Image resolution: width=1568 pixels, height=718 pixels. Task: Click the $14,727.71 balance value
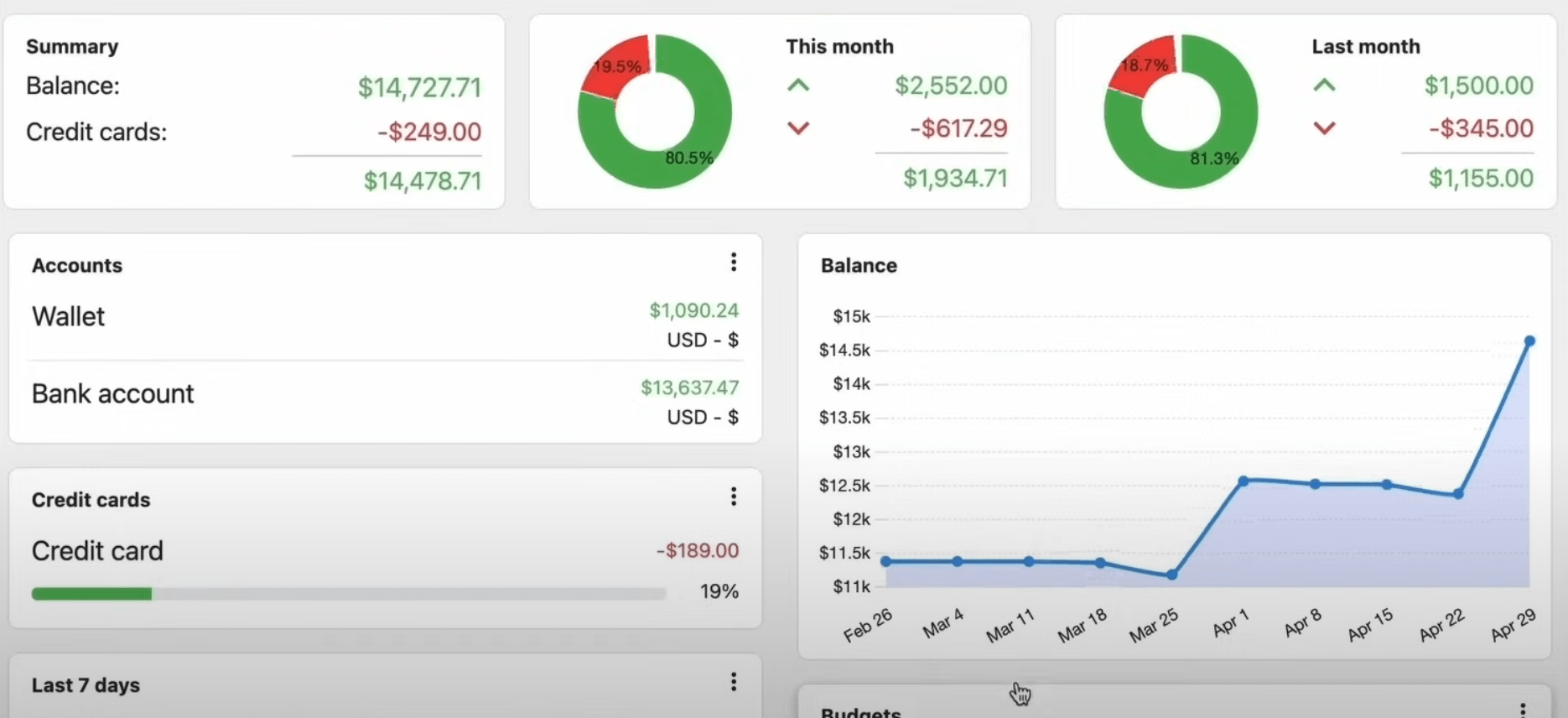point(419,87)
